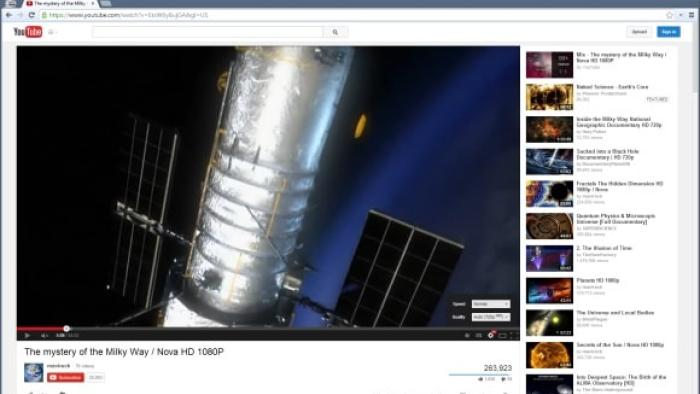Mute the video with the speaker icon

(44, 335)
